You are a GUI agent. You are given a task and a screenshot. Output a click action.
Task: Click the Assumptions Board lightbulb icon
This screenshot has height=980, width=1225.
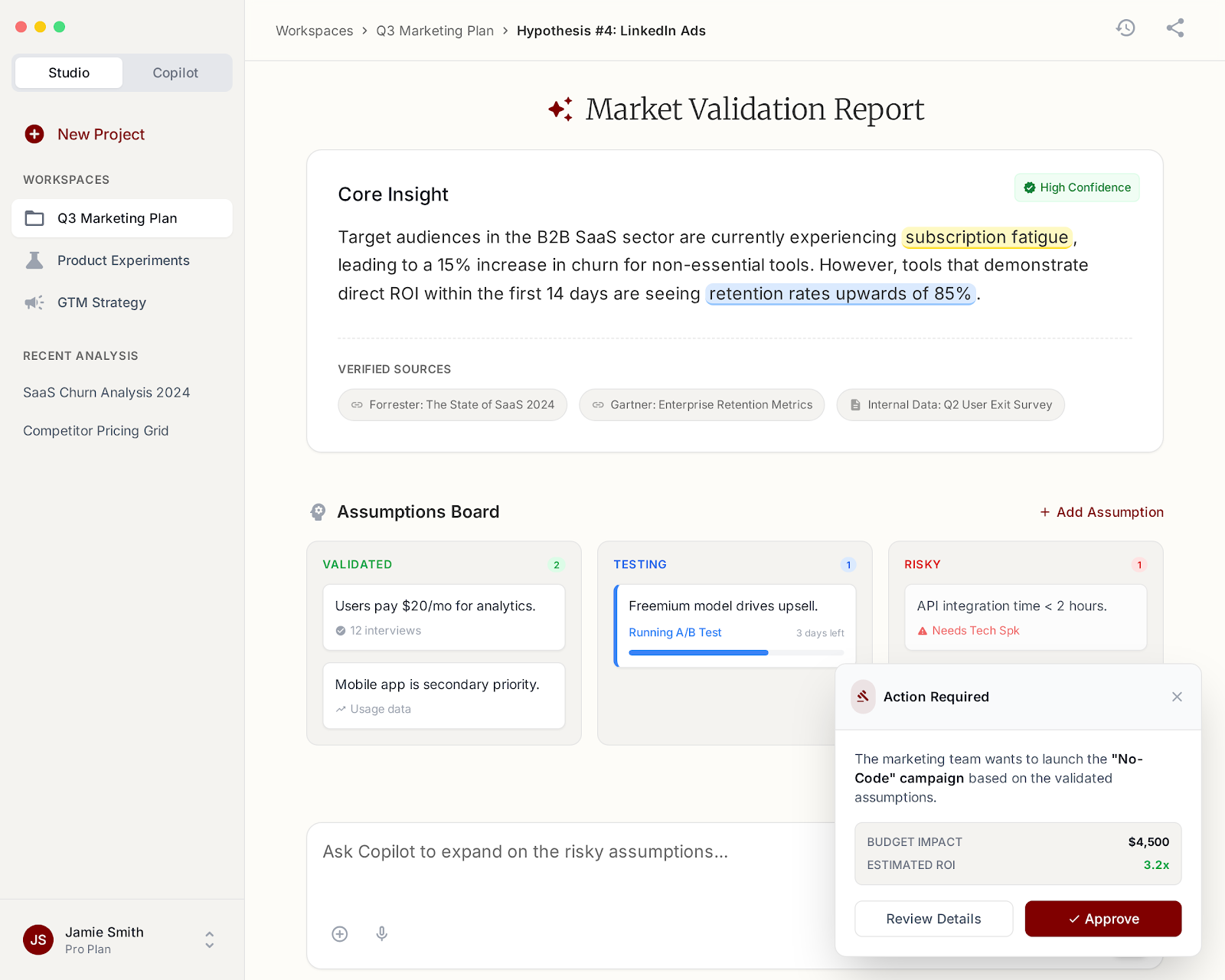pyautogui.click(x=318, y=511)
